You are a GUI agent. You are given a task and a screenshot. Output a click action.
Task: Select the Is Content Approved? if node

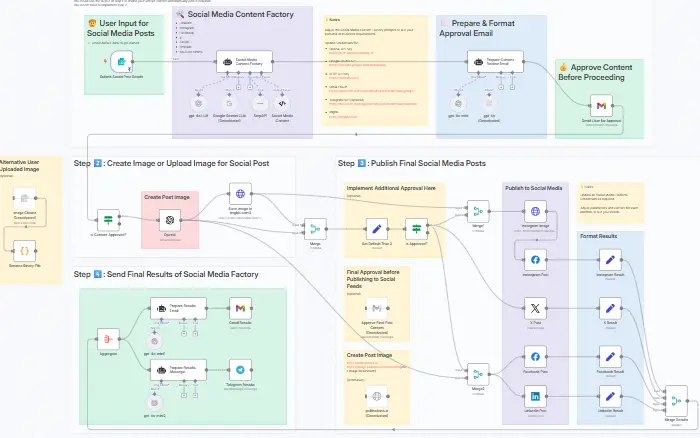click(108, 220)
